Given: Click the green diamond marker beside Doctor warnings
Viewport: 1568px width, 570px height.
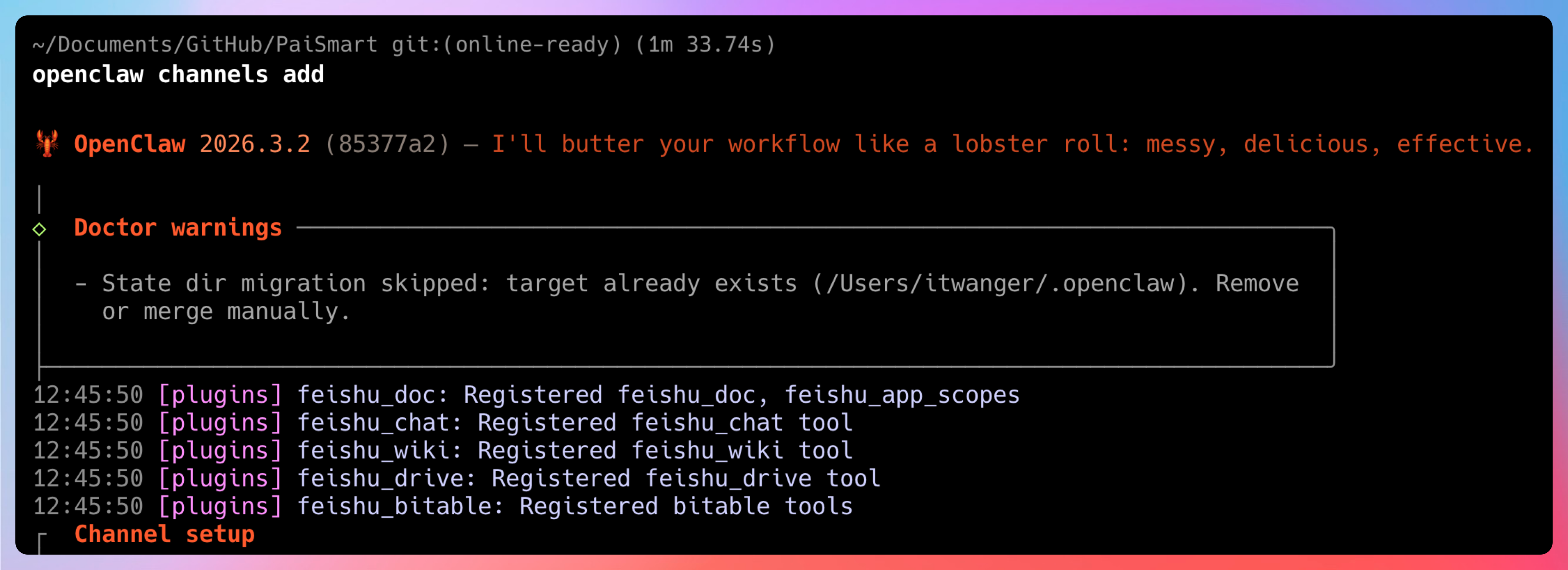Looking at the screenshot, I should point(40,230).
